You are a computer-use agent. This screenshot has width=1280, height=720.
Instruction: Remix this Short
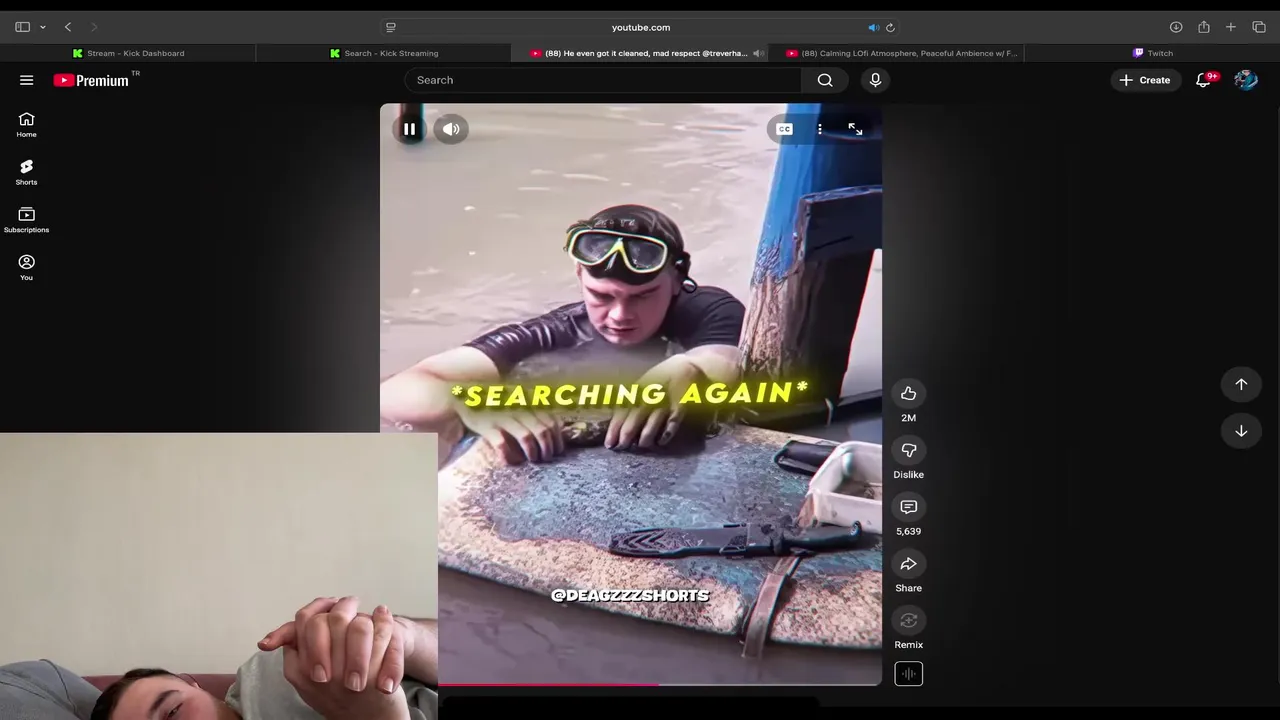pyautogui.click(x=908, y=621)
